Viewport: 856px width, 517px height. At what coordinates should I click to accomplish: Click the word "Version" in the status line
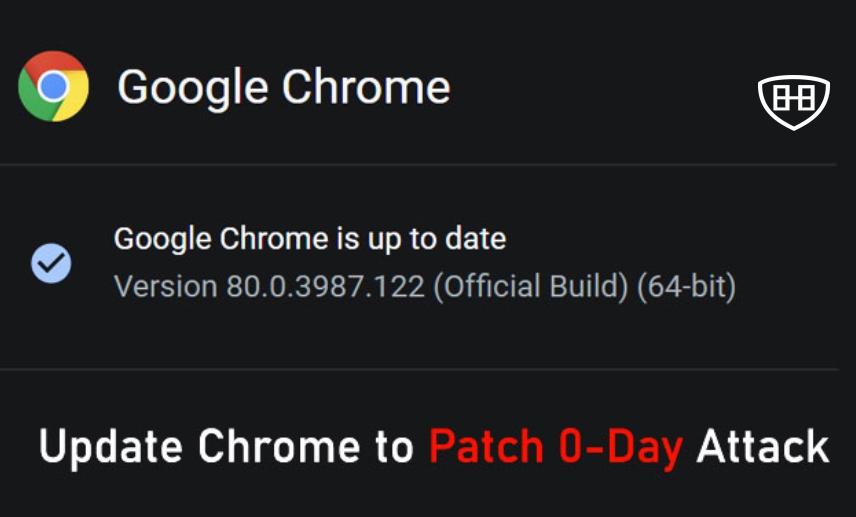pyautogui.click(x=165, y=287)
